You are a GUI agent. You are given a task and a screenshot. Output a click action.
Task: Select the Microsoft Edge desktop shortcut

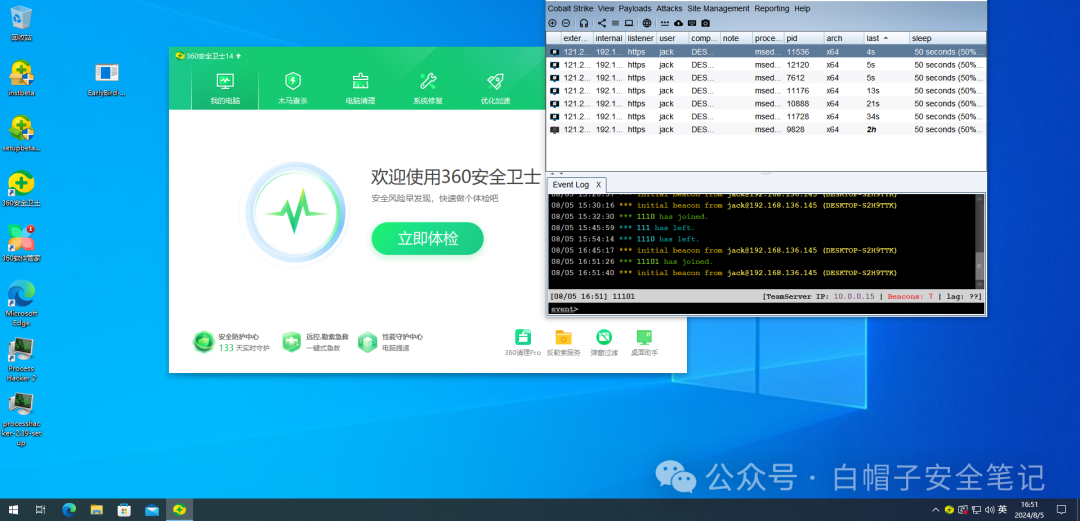[x=21, y=303]
